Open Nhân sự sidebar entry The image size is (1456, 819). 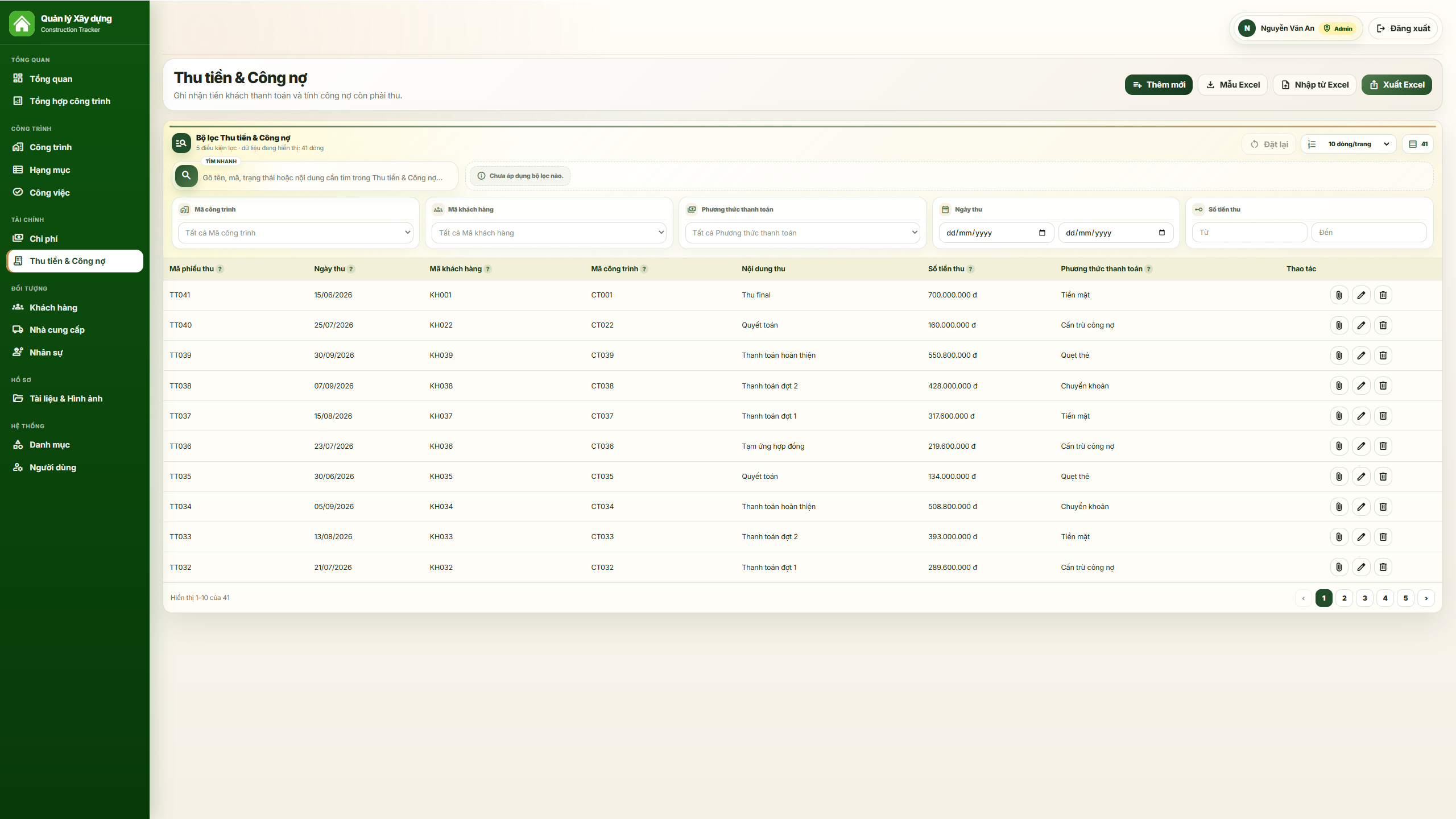click(75, 353)
